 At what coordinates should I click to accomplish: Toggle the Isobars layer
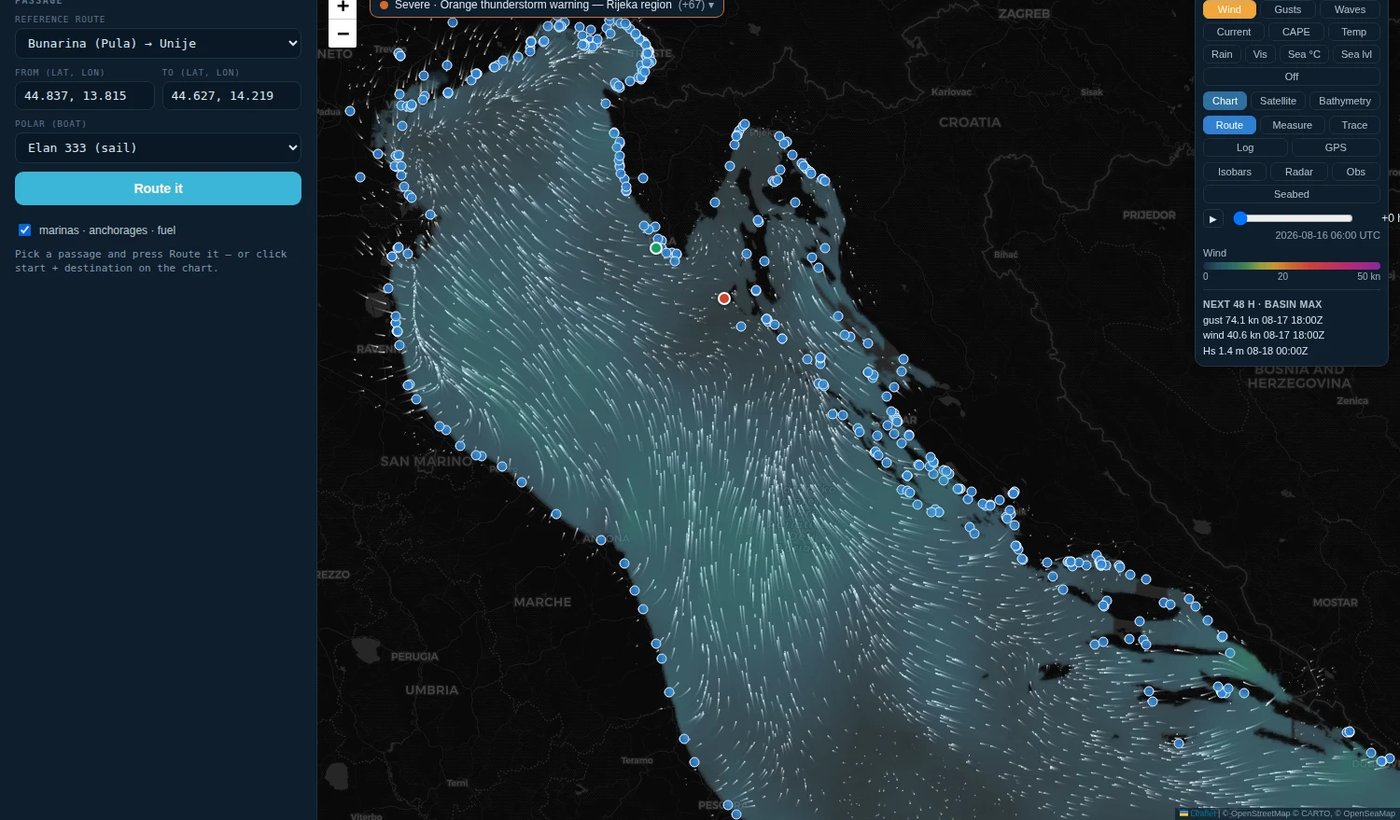[x=1235, y=172]
